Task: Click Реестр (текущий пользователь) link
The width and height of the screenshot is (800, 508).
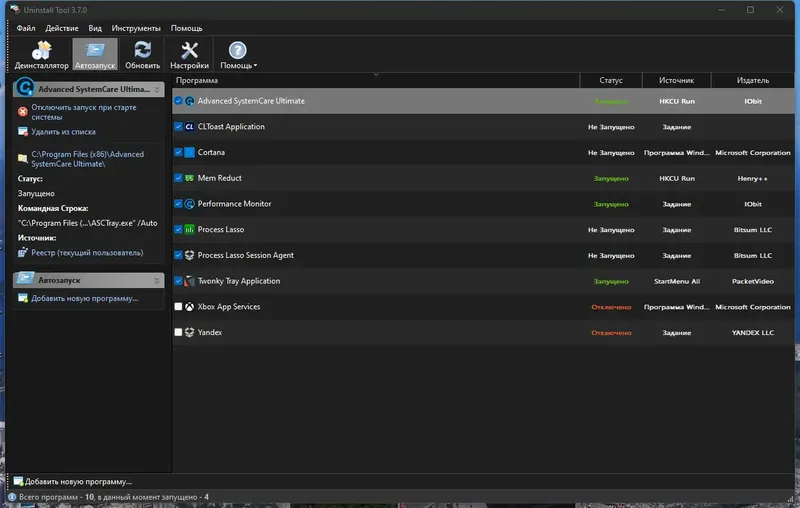Action: [x=87, y=252]
